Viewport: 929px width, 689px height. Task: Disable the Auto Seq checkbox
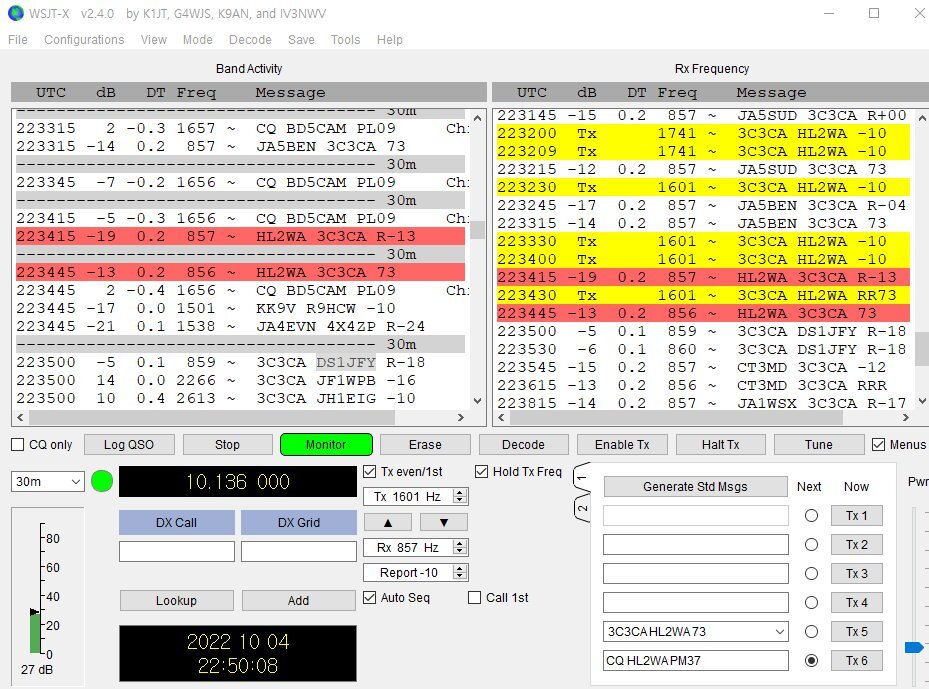370,598
